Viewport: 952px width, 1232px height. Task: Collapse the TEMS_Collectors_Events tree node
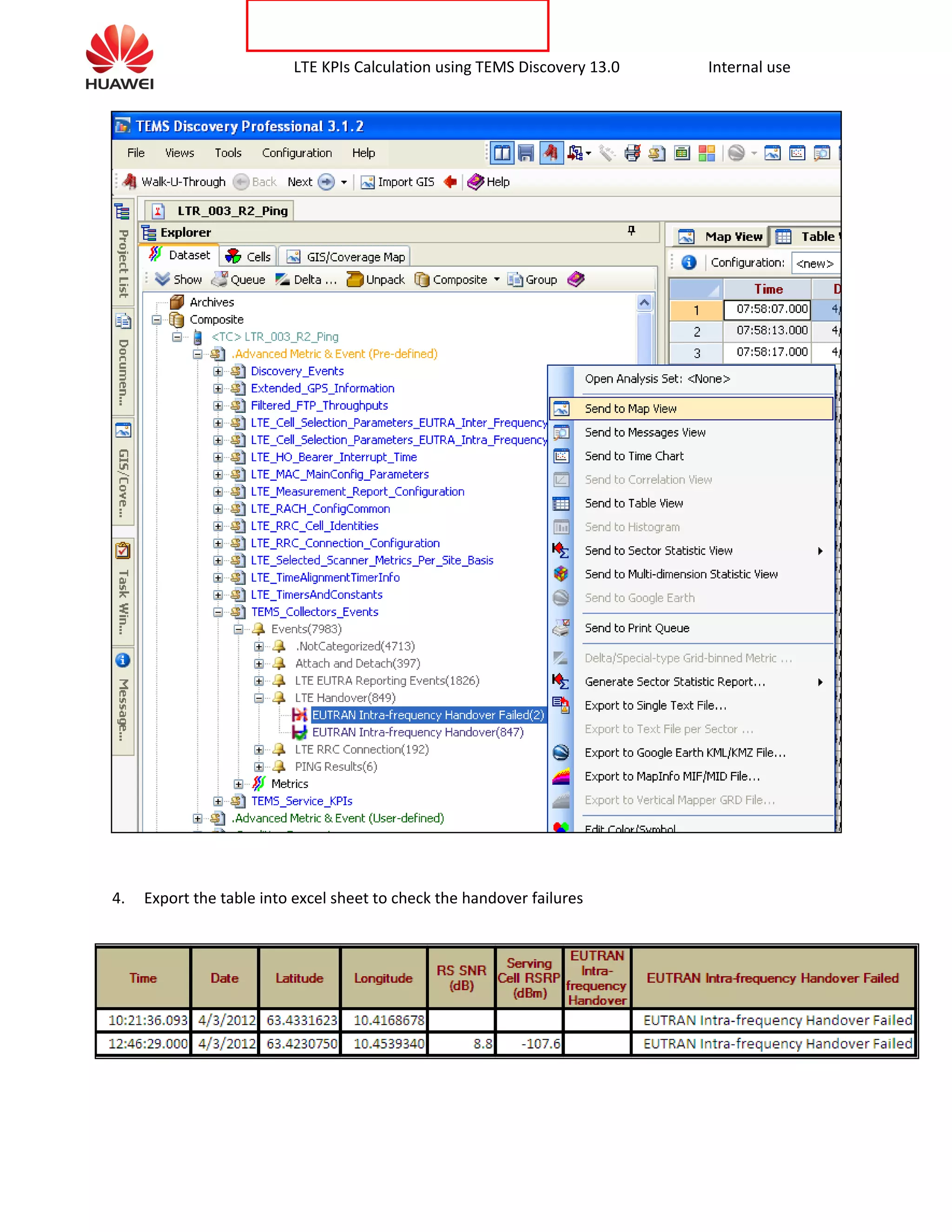click(x=218, y=612)
